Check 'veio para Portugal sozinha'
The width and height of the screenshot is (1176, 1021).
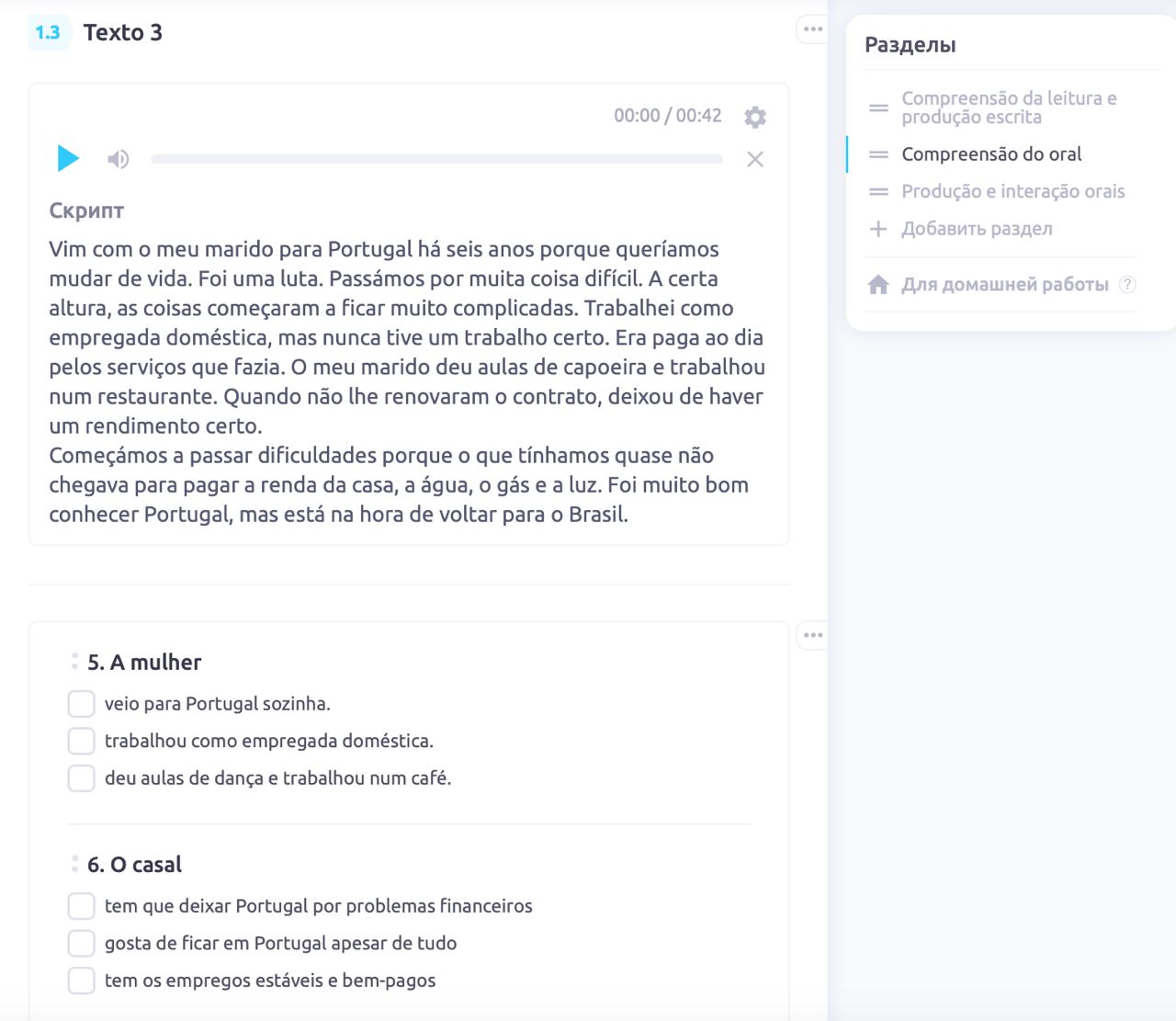[82, 704]
